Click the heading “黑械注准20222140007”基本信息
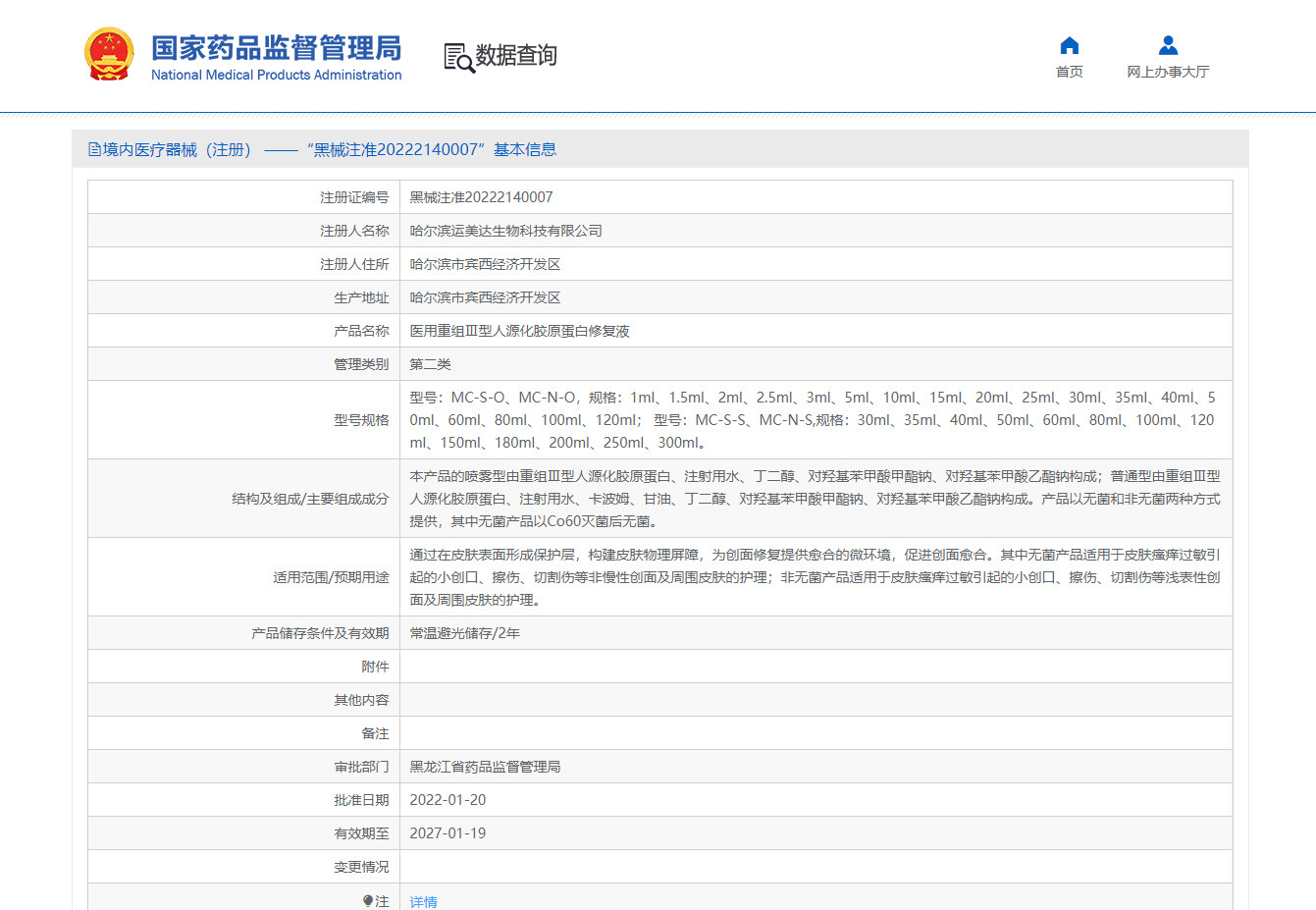1316x910 pixels. tap(432, 149)
